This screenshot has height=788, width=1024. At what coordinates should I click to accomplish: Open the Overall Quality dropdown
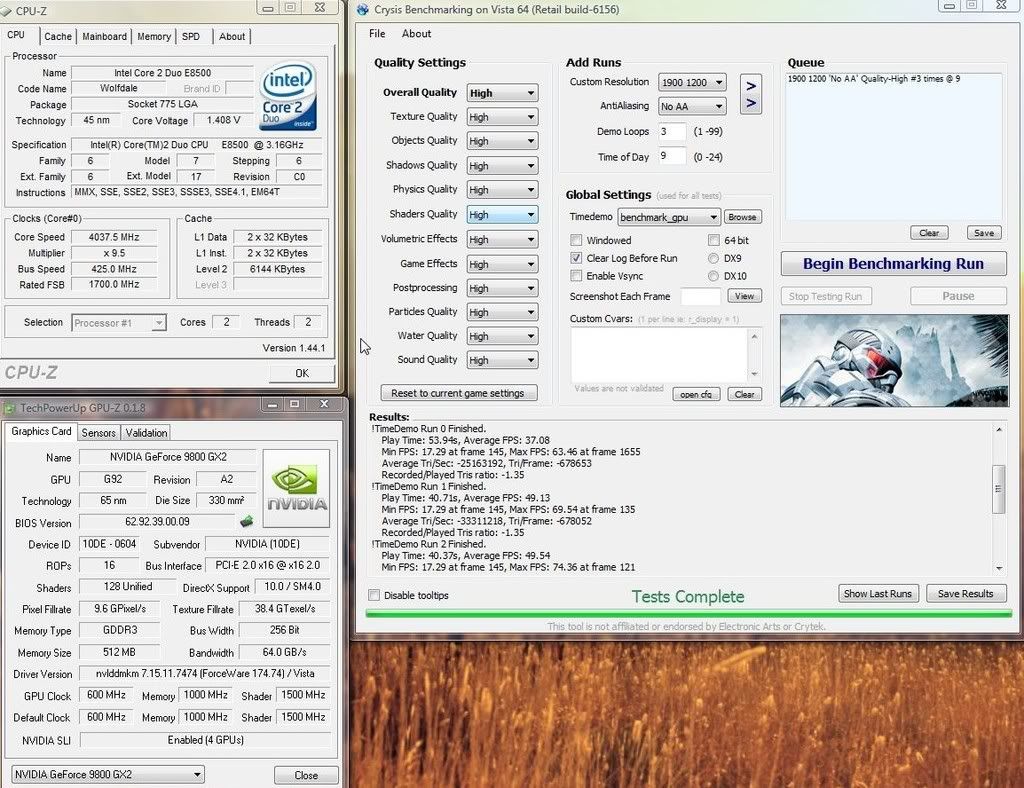point(502,93)
